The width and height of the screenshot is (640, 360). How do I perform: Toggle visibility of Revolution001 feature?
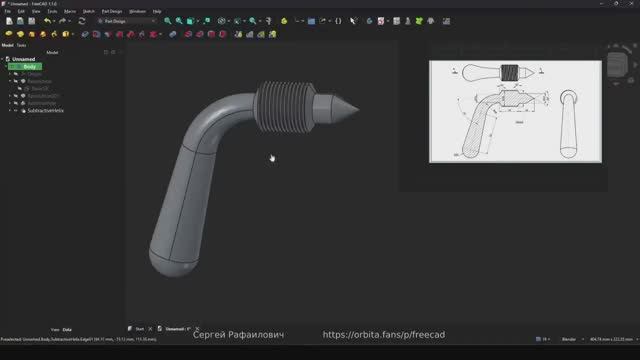16,96
